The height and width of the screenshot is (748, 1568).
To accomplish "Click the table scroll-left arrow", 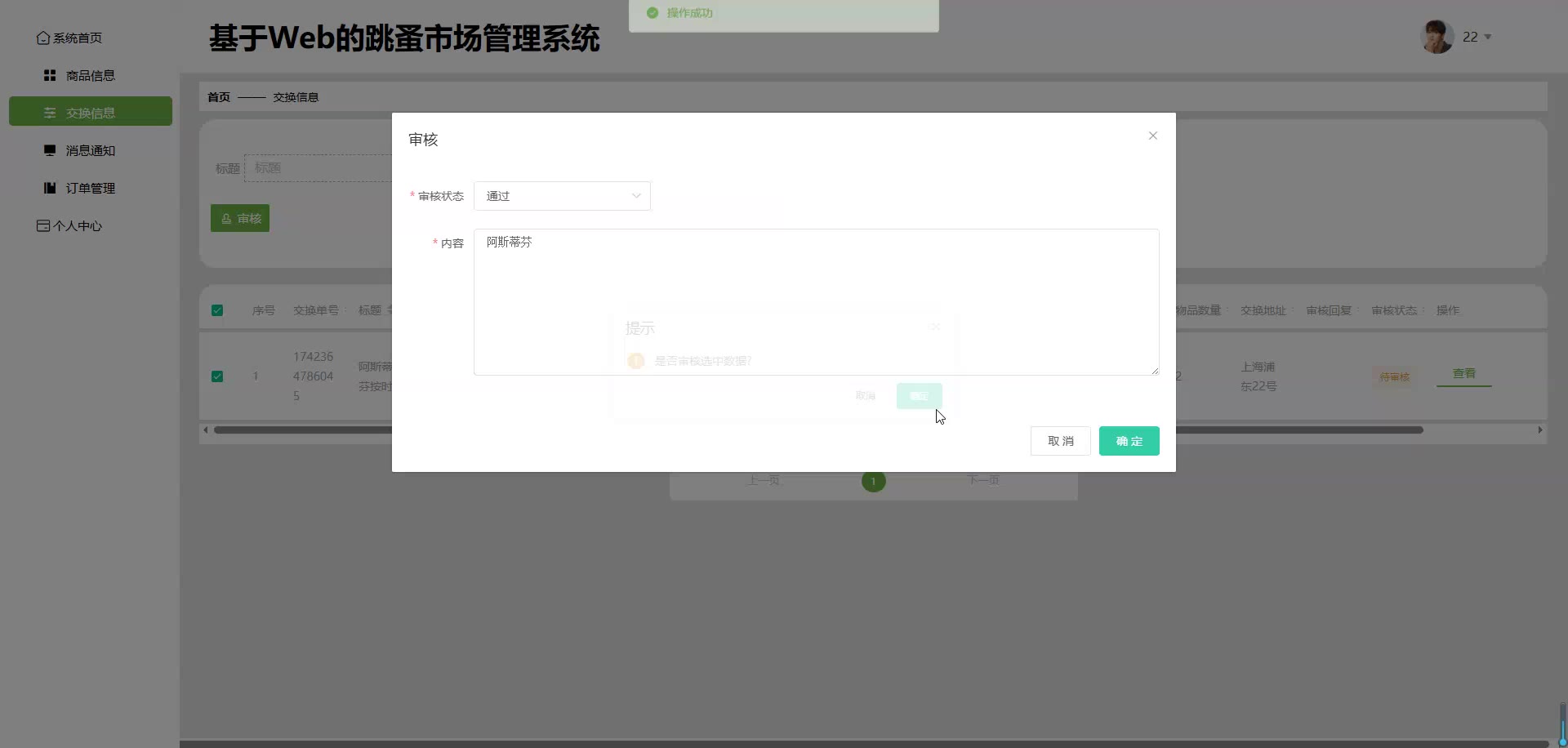I will point(206,430).
